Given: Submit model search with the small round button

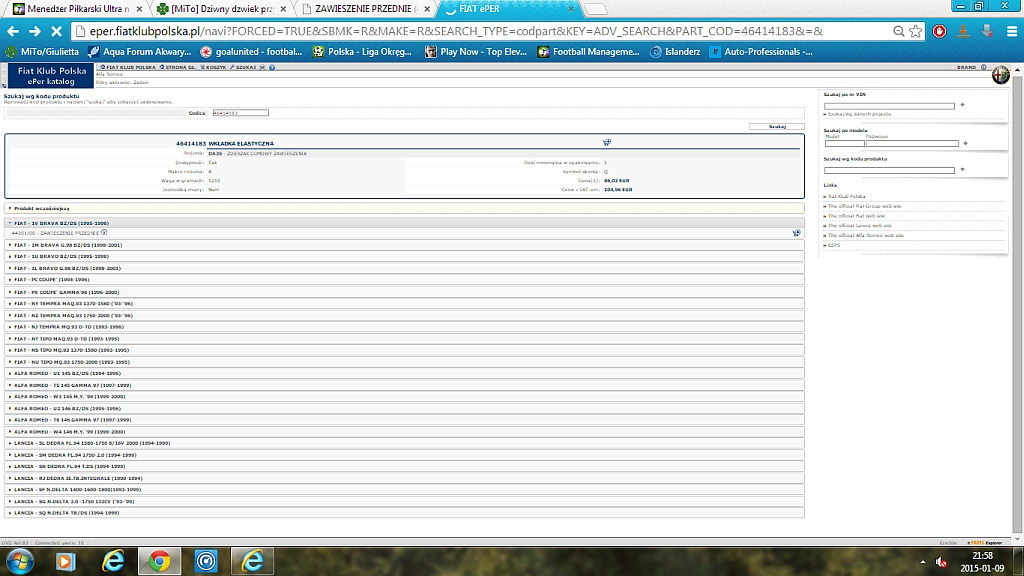Looking at the screenshot, I should [965, 143].
